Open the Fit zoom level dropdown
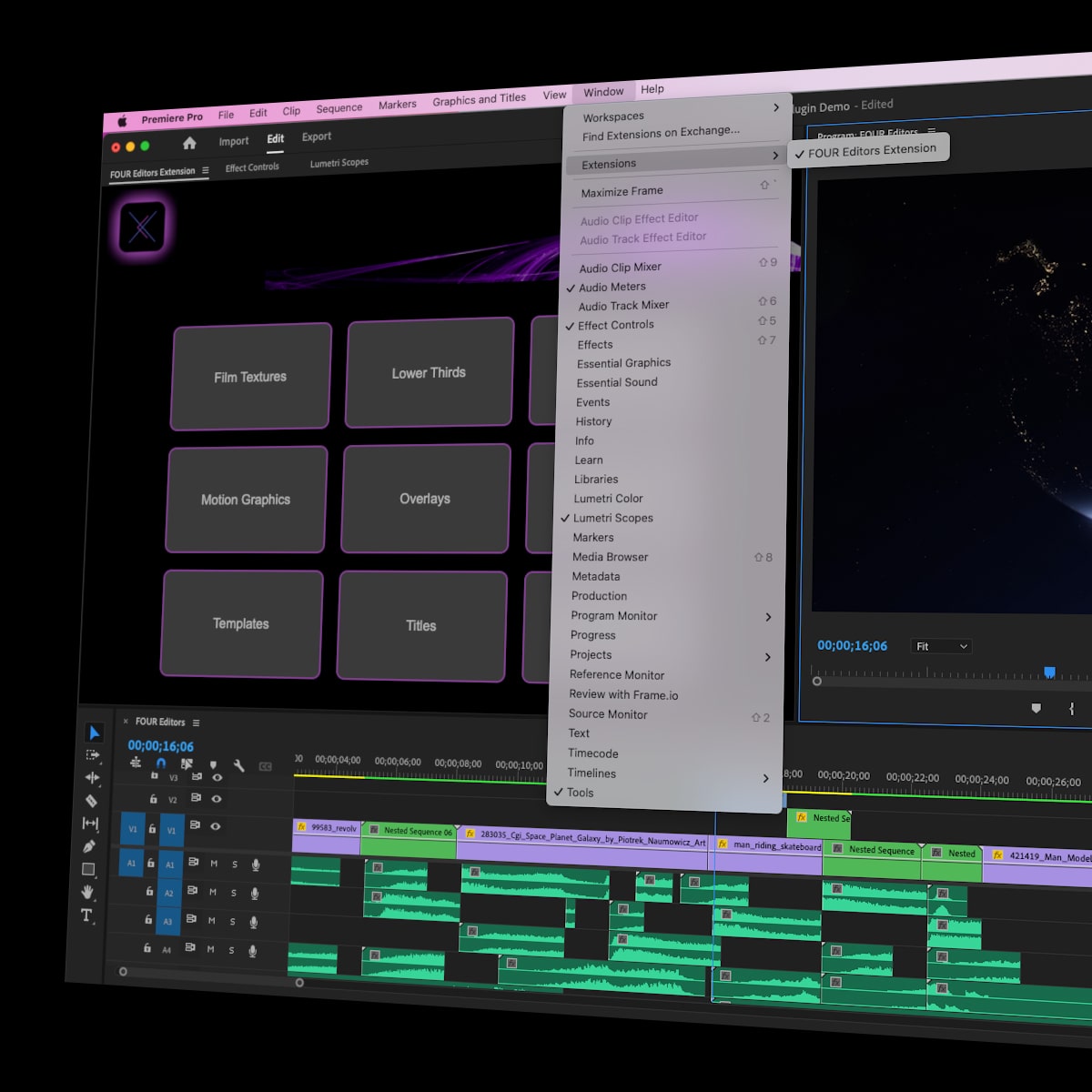This screenshot has width=1092, height=1092. (942, 646)
